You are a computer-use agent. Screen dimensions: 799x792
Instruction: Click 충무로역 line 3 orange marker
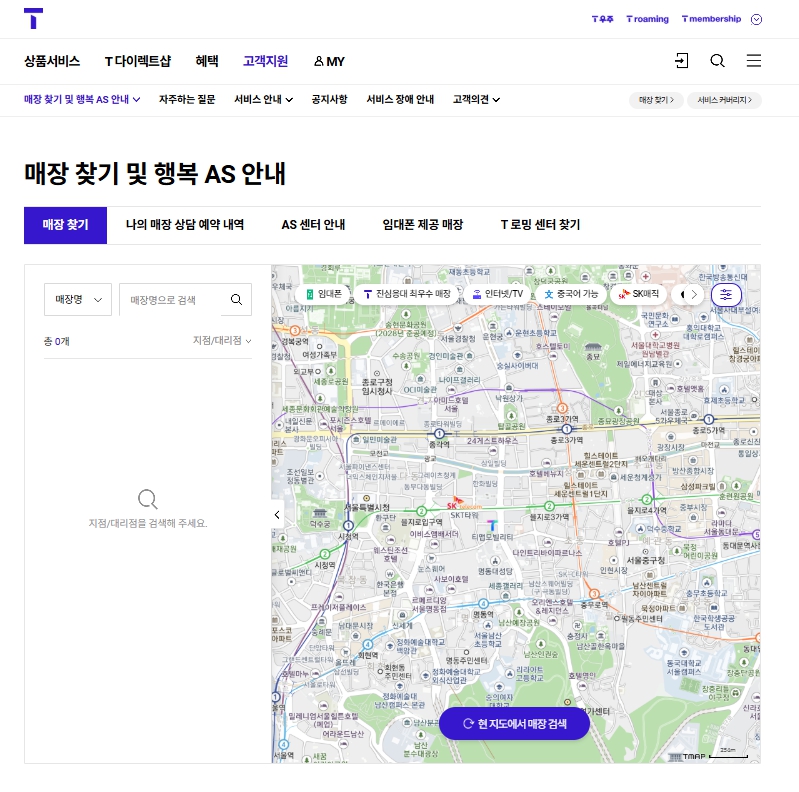[x=594, y=594]
